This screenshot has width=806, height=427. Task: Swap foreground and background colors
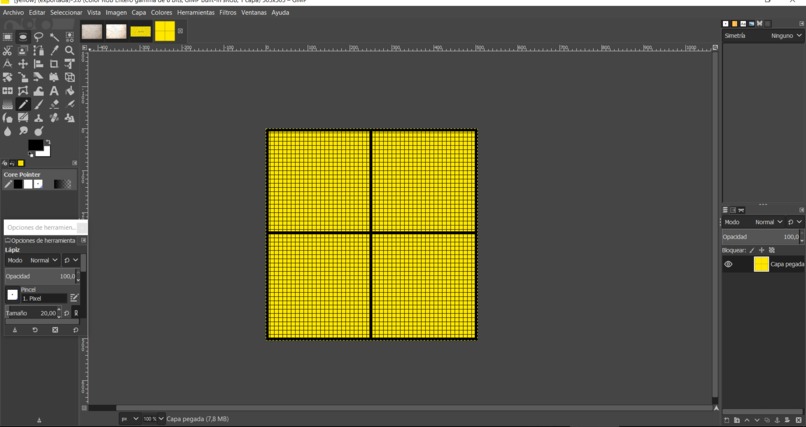coord(47,142)
